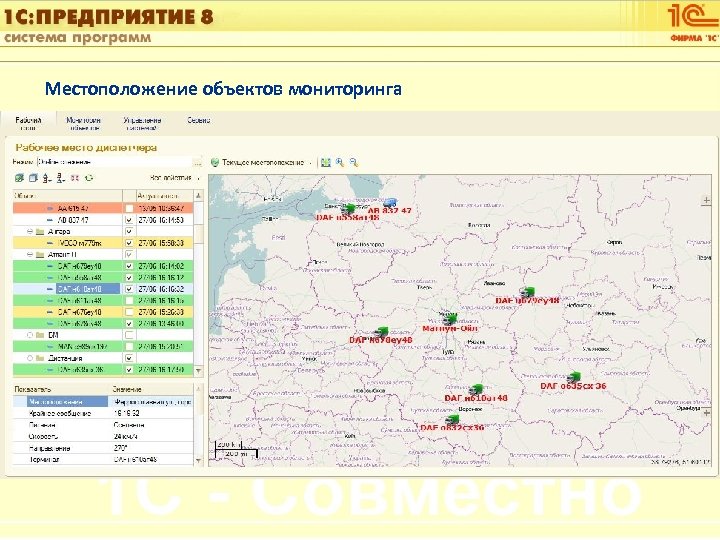Click the Атлант II folder icon
720x540 pixels.
[x=40, y=255]
